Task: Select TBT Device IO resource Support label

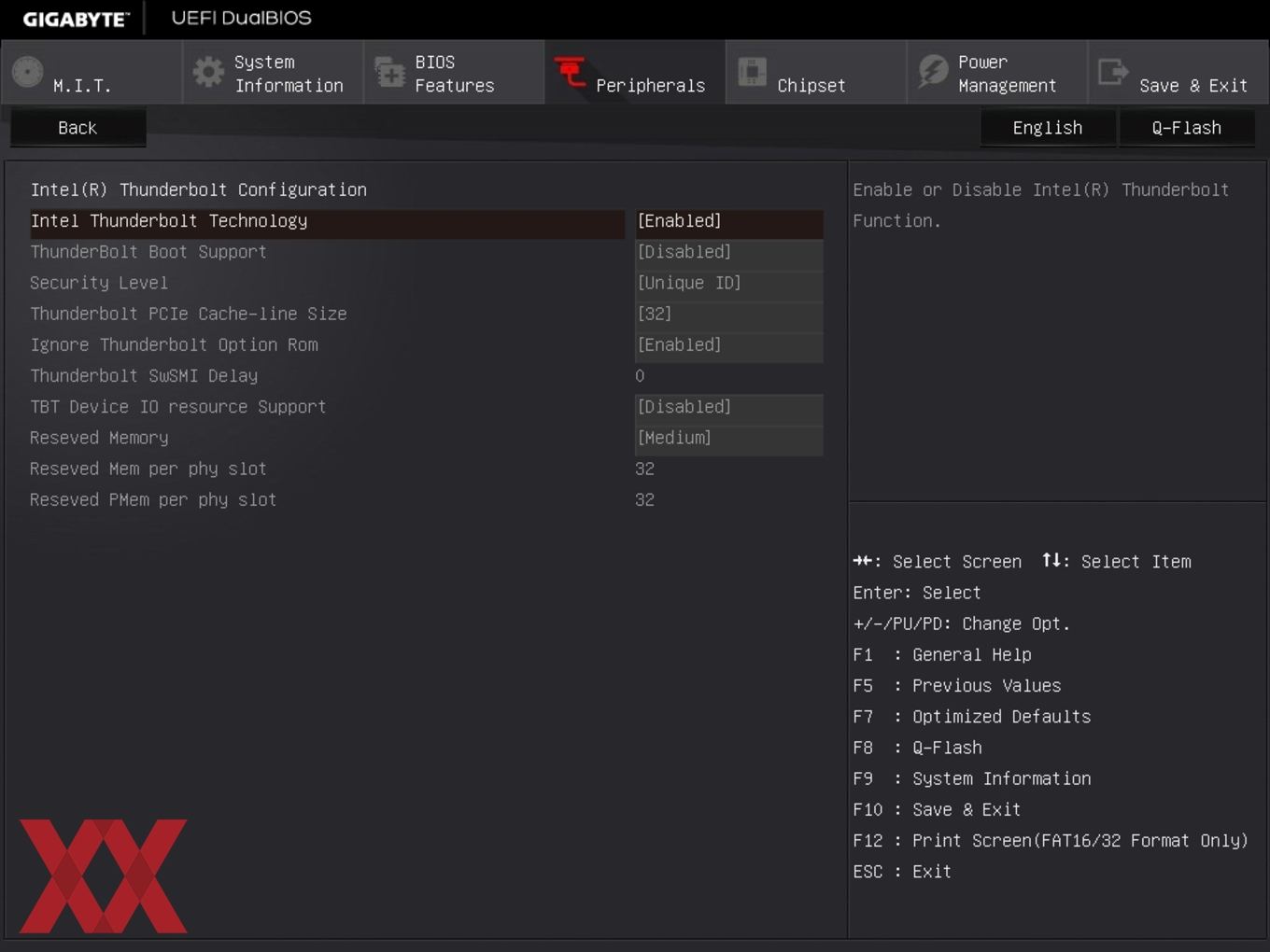Action: pyautogui.click(x=178, y=407)
